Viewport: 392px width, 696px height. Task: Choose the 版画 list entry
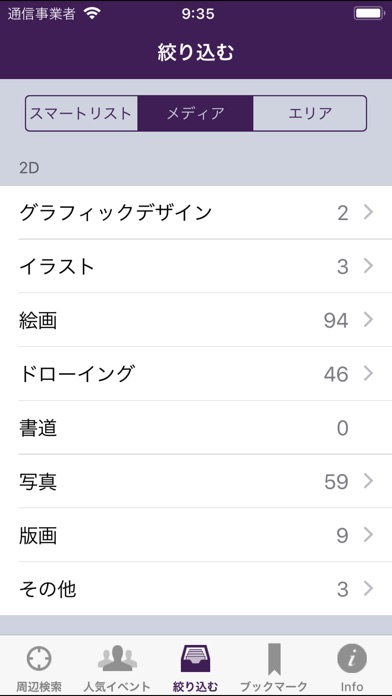point(196,535)
